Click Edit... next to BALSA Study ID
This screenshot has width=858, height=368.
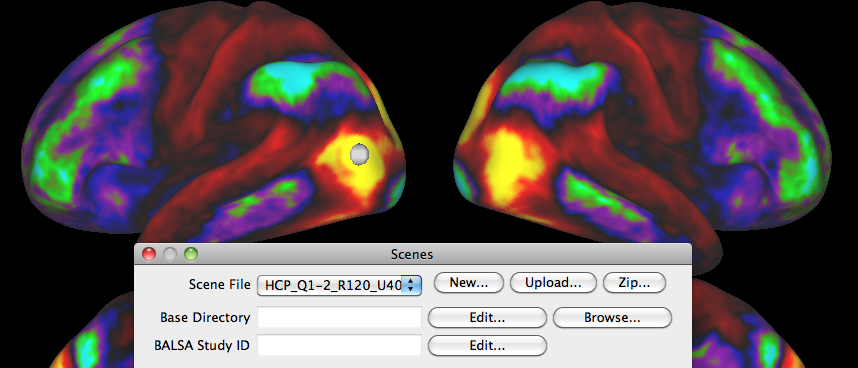487,346
